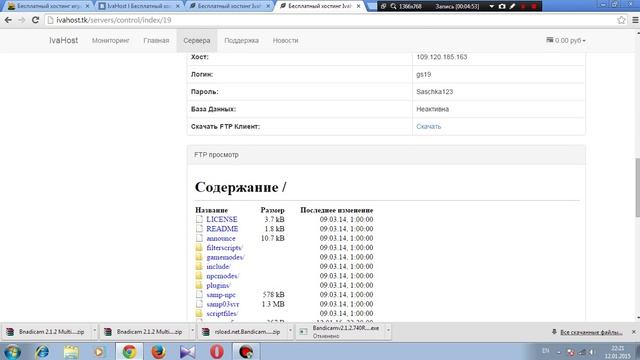
Task: Click the LICENSE file icon
Action: [x=199, y=219]
